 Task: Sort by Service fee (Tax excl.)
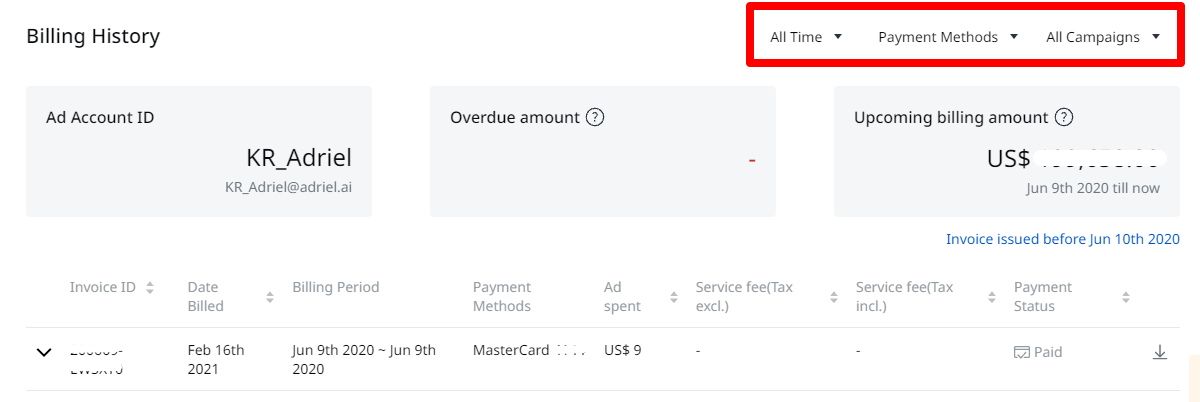pos(835,297)
